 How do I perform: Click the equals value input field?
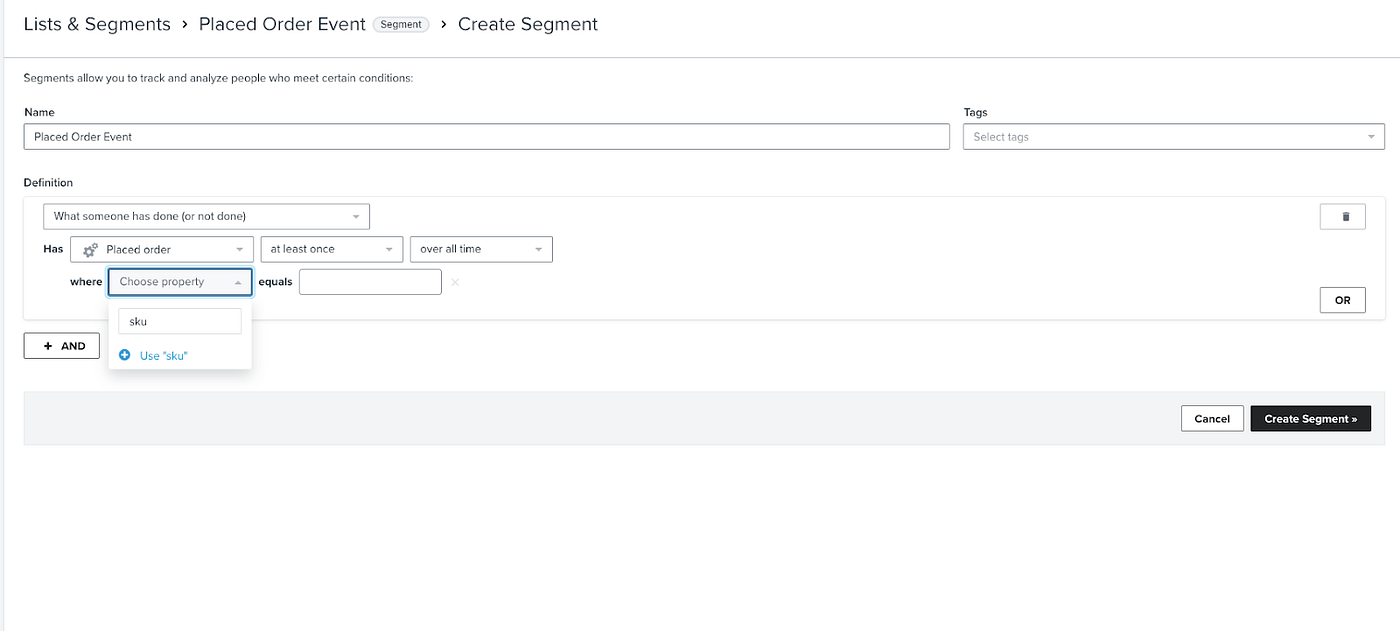tap(370, 282)
